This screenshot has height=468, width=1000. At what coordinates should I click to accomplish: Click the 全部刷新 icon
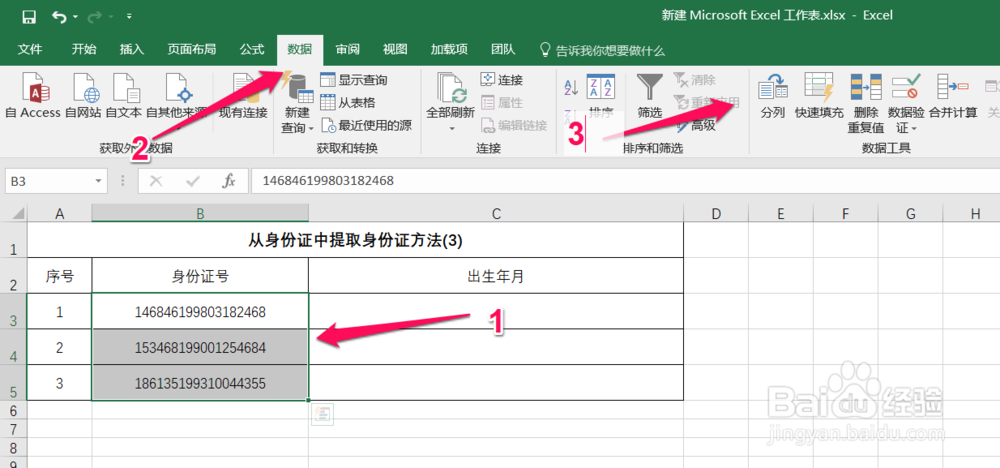[451, 88]
